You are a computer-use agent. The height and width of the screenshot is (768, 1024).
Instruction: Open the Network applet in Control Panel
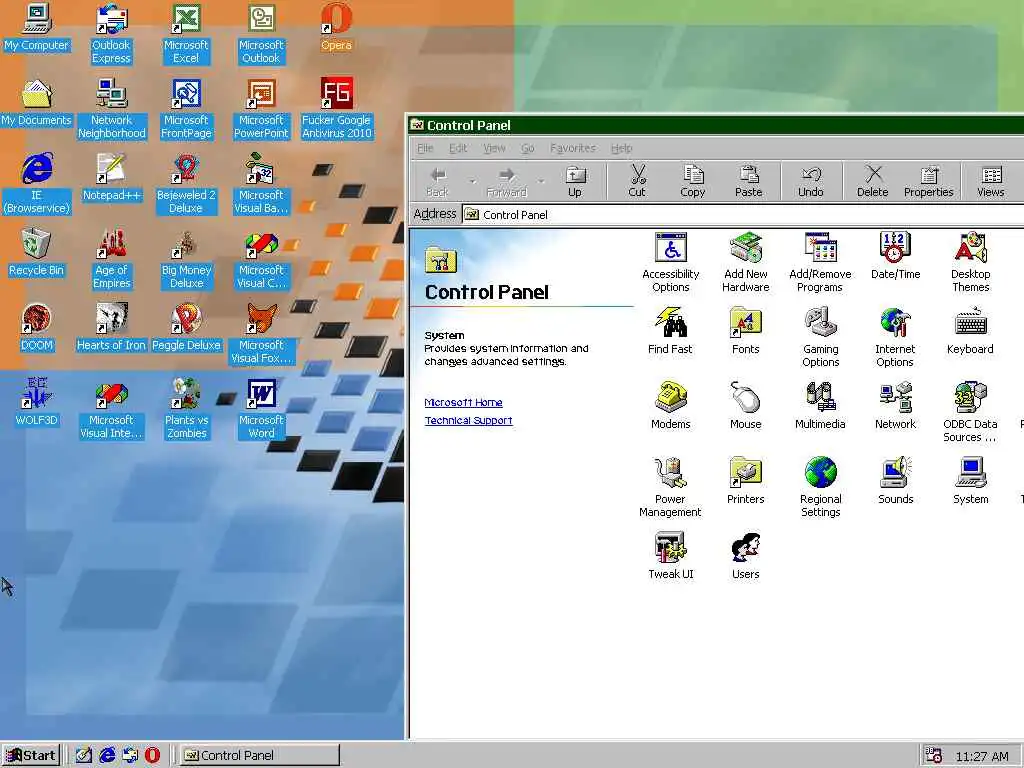[x=895, y=406]
